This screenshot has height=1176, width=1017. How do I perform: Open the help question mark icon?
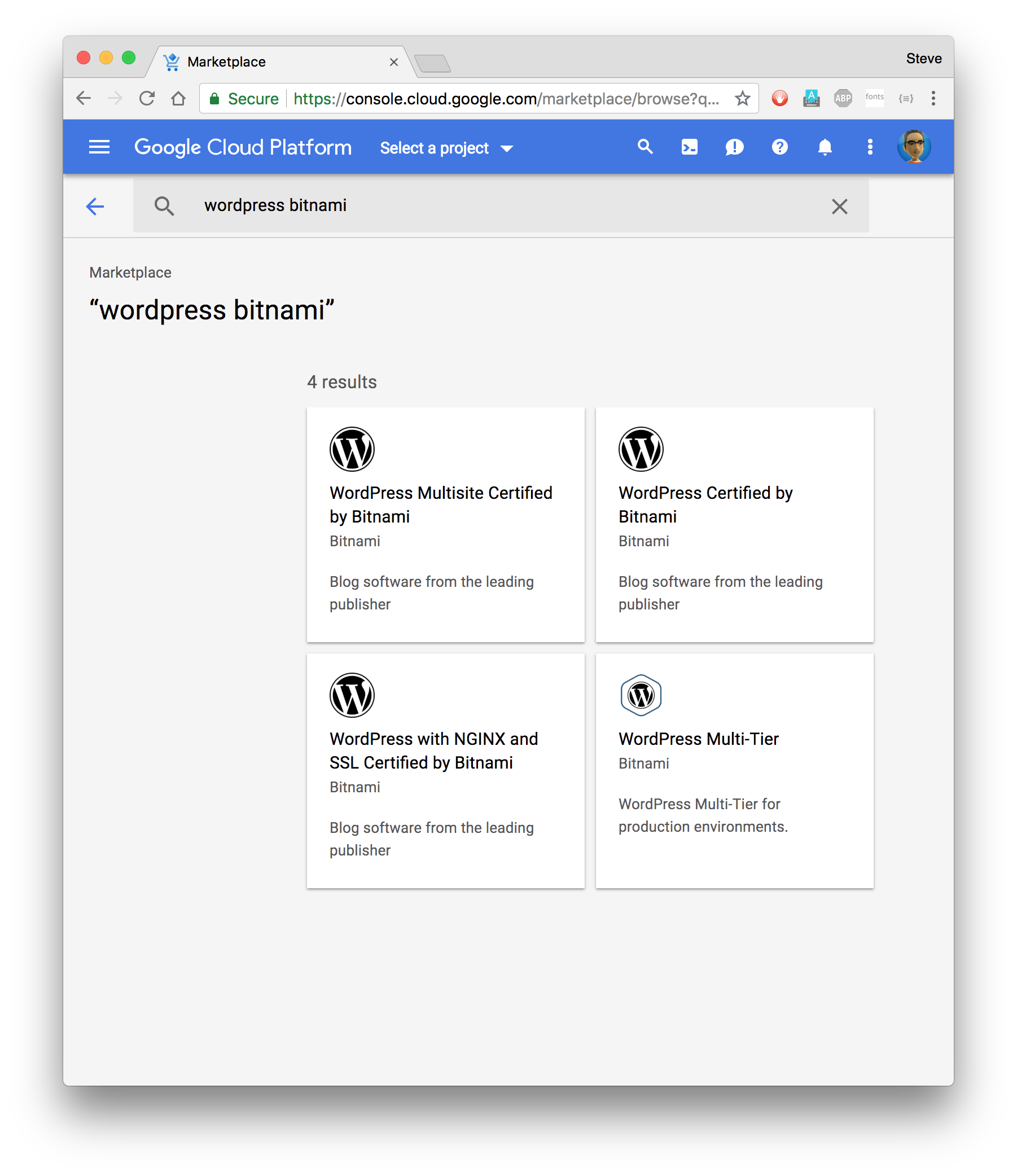click(779, 147)
